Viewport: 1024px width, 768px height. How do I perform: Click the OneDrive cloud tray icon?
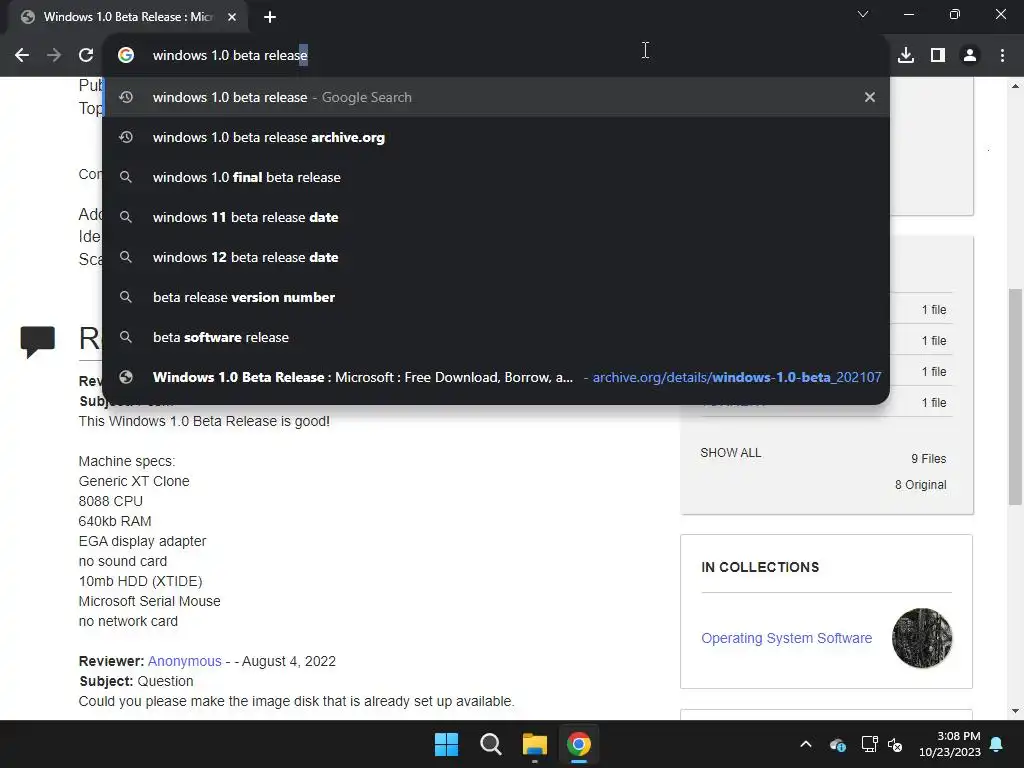(x=838, y=744)
